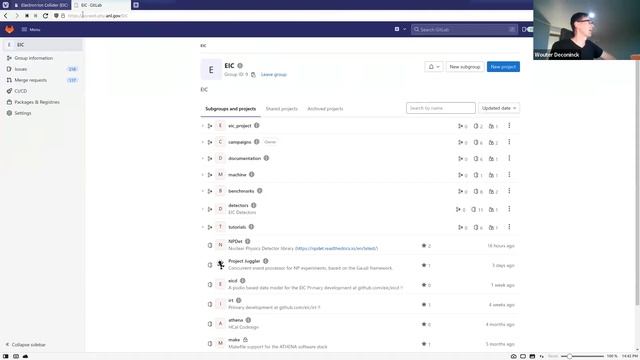Click the NPDet star icon
Viewport: 640px width, 360px height.
424,246
